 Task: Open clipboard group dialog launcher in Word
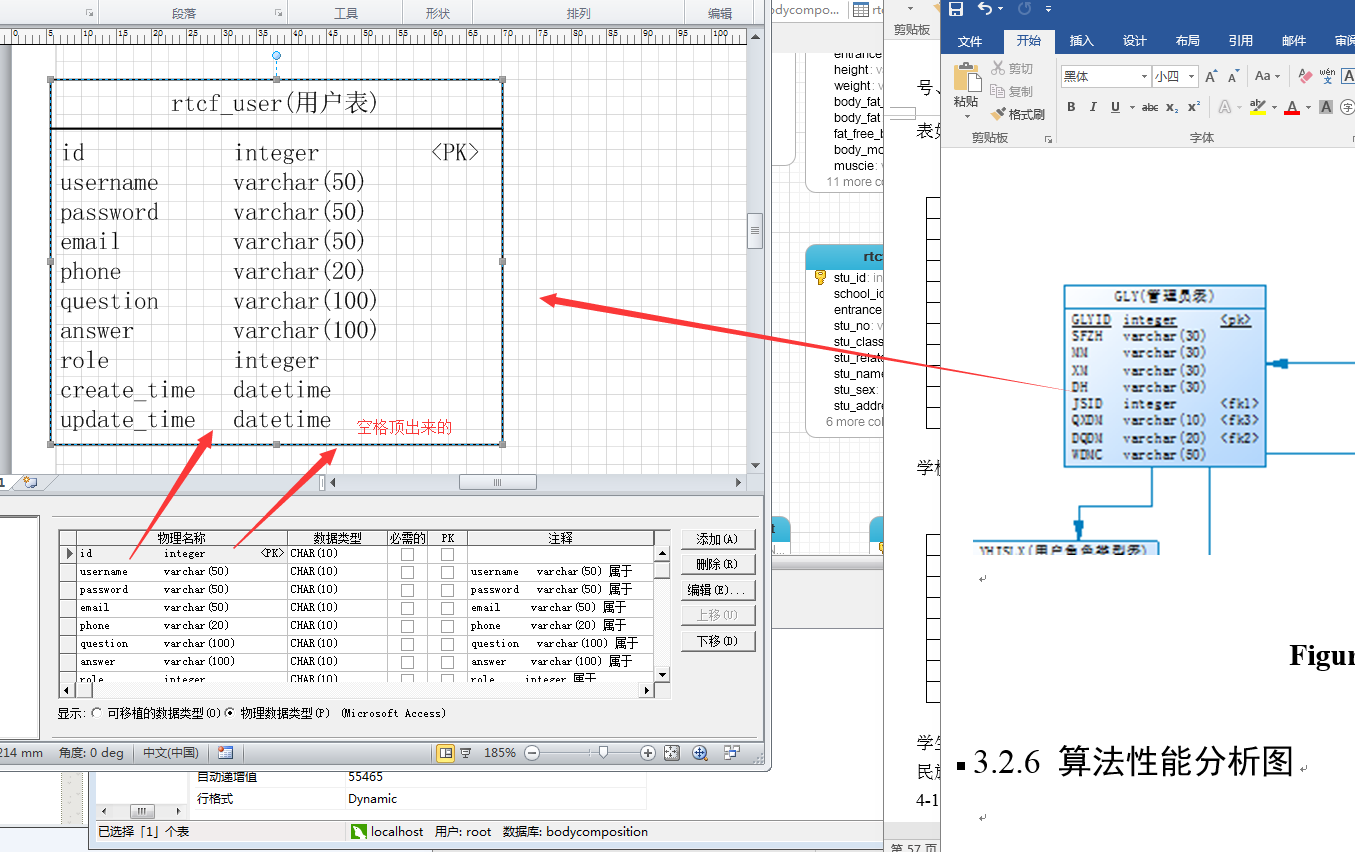pyautogui.click(x=1048, y=139)
